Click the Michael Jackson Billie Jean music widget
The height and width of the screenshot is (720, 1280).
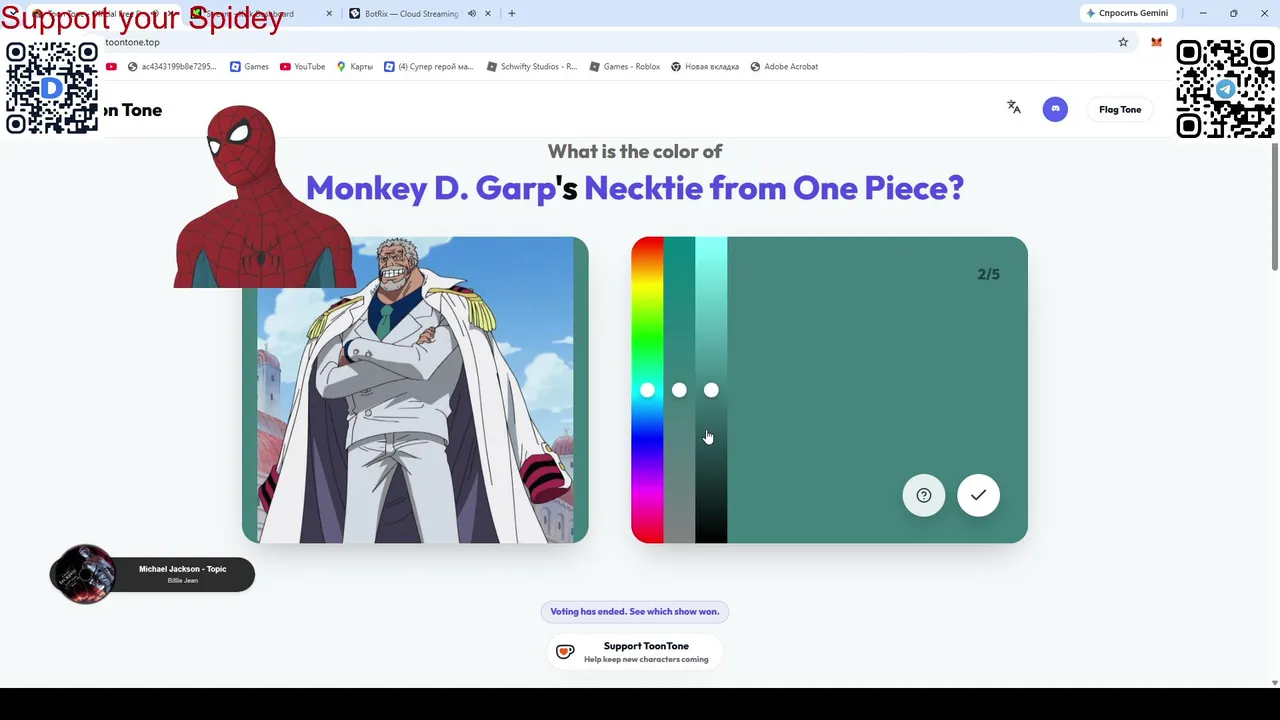point(152,574)
